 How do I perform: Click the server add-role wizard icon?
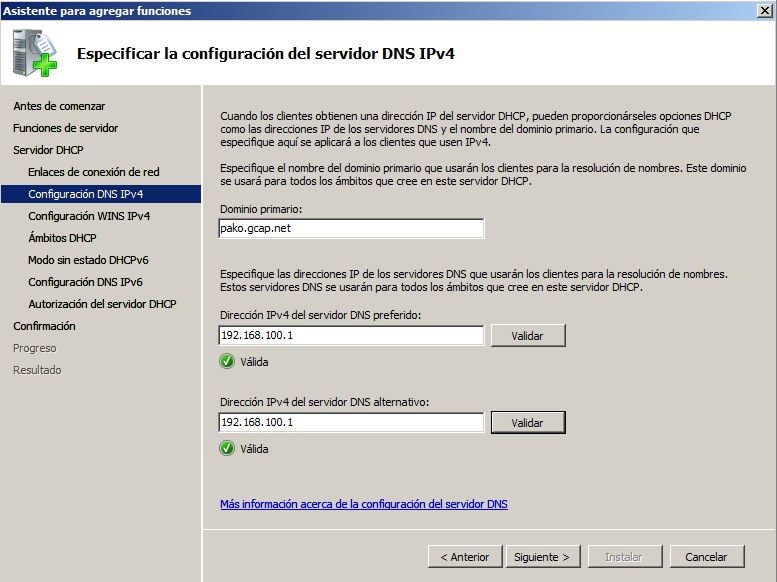pyautogui.click(x=35, y=53)
